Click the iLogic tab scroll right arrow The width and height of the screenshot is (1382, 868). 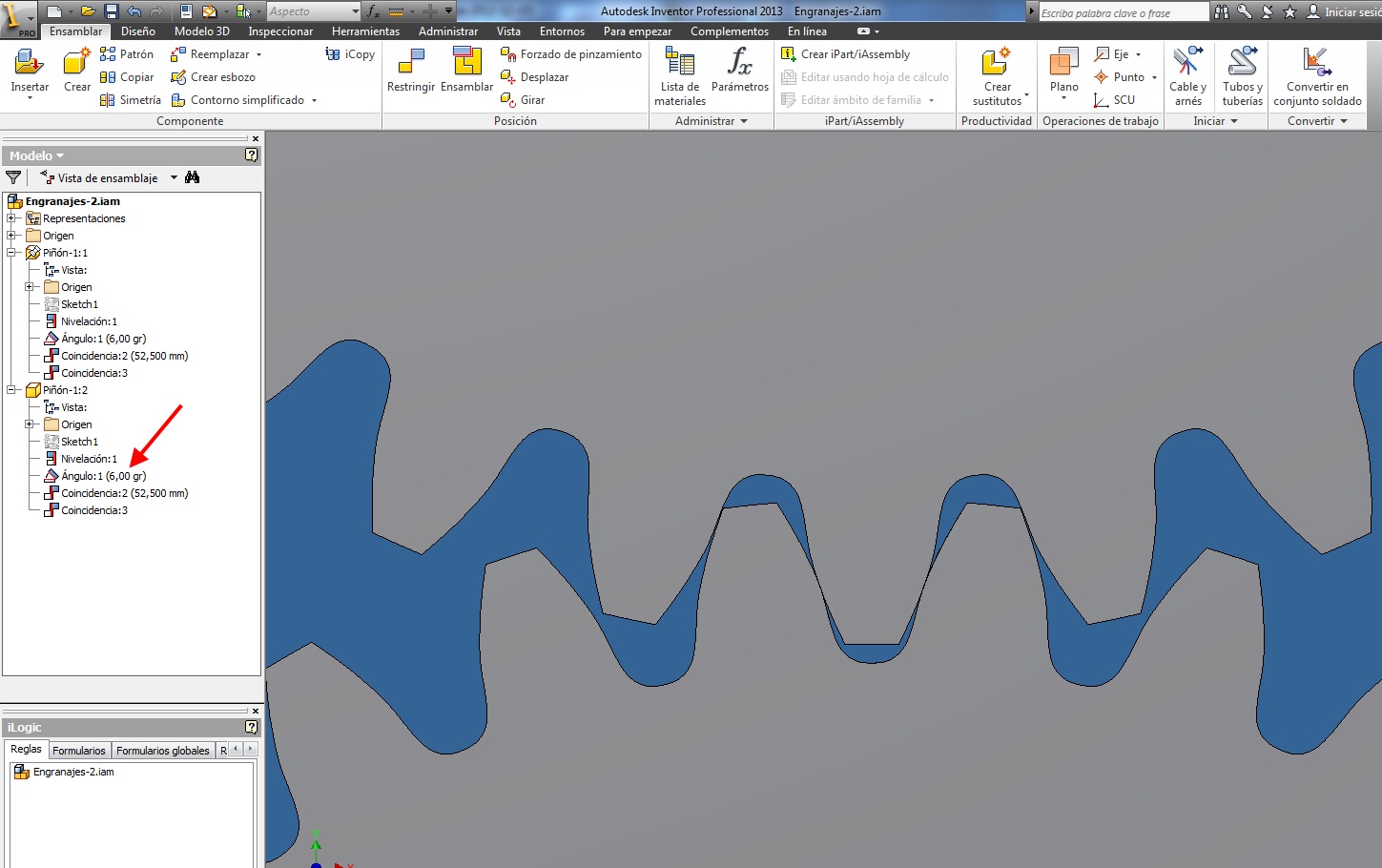point(250,750)
